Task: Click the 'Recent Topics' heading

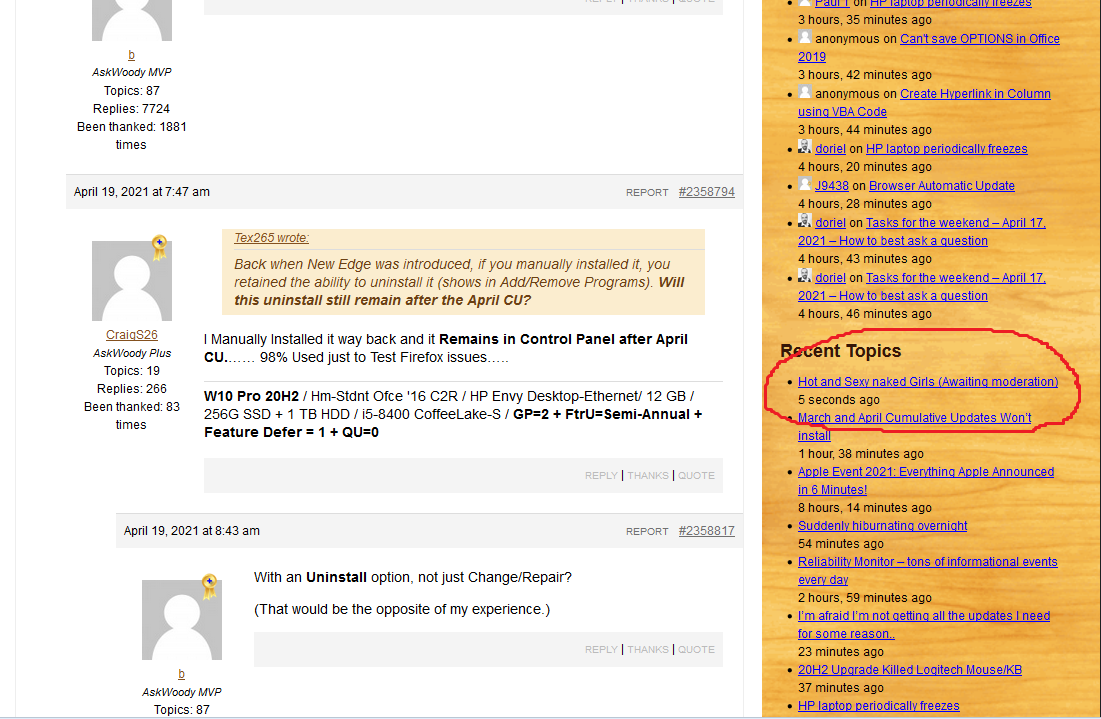Action: pos(840,350)
